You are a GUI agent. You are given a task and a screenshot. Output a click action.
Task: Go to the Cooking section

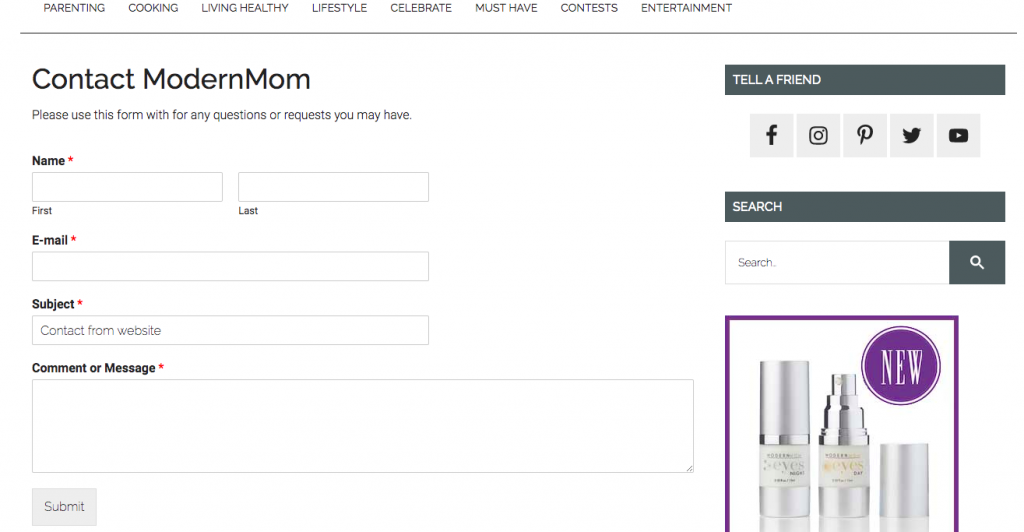tap(153, 8)
